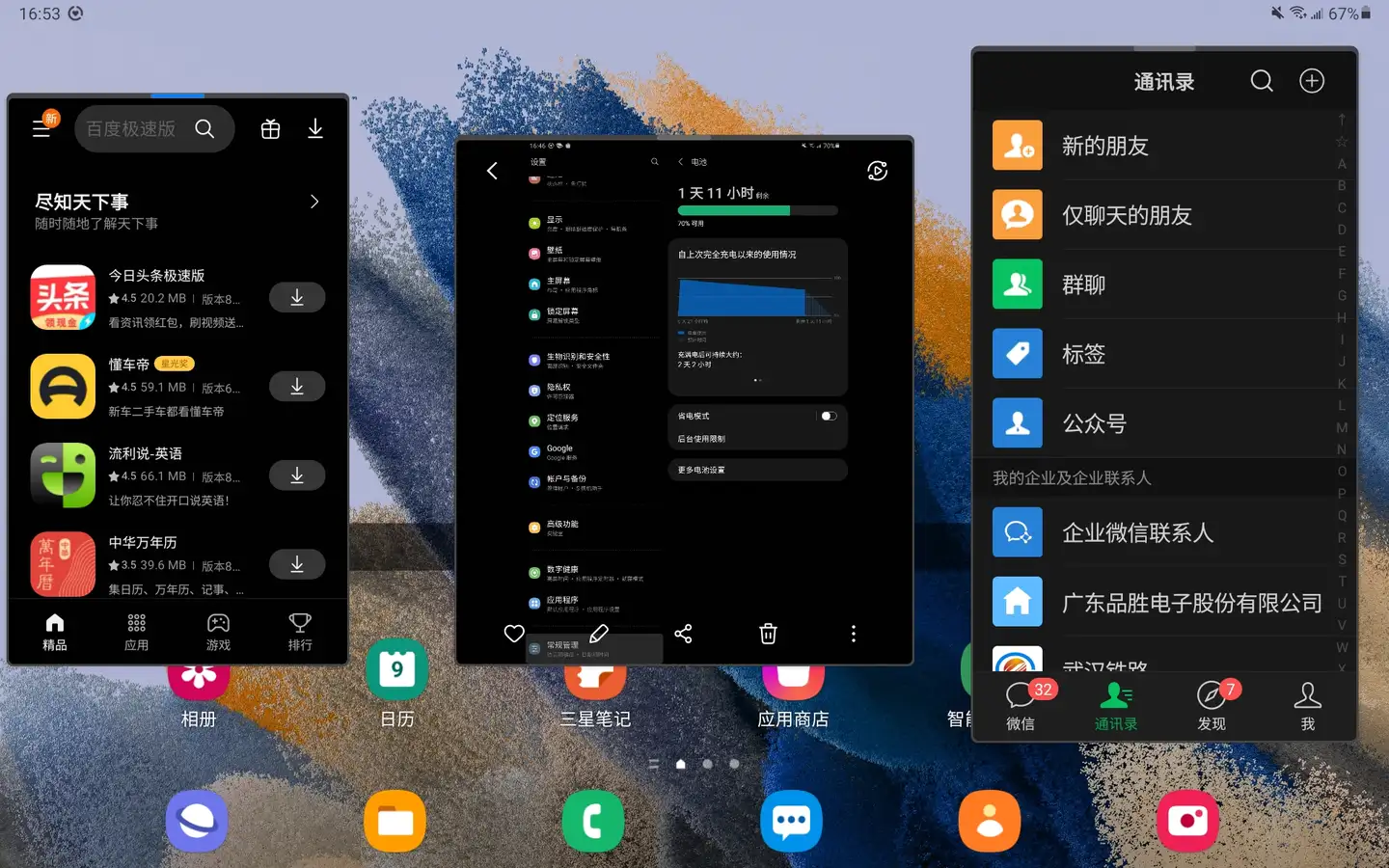Viewport: 1389px width, 868px height.
Task: Click the 百度极速版 search field
Action: (154, 128)
